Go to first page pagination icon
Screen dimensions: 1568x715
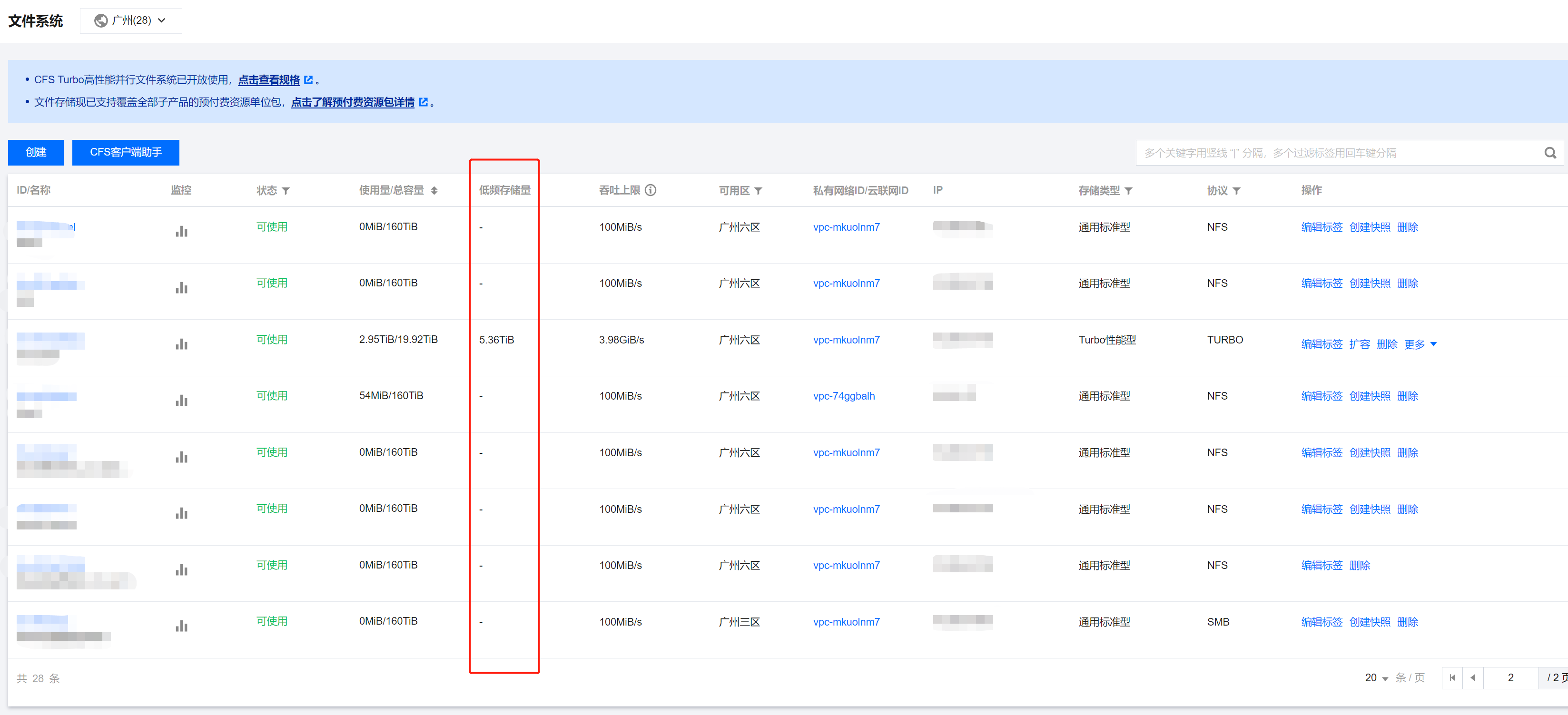(x=1452, y=678)
